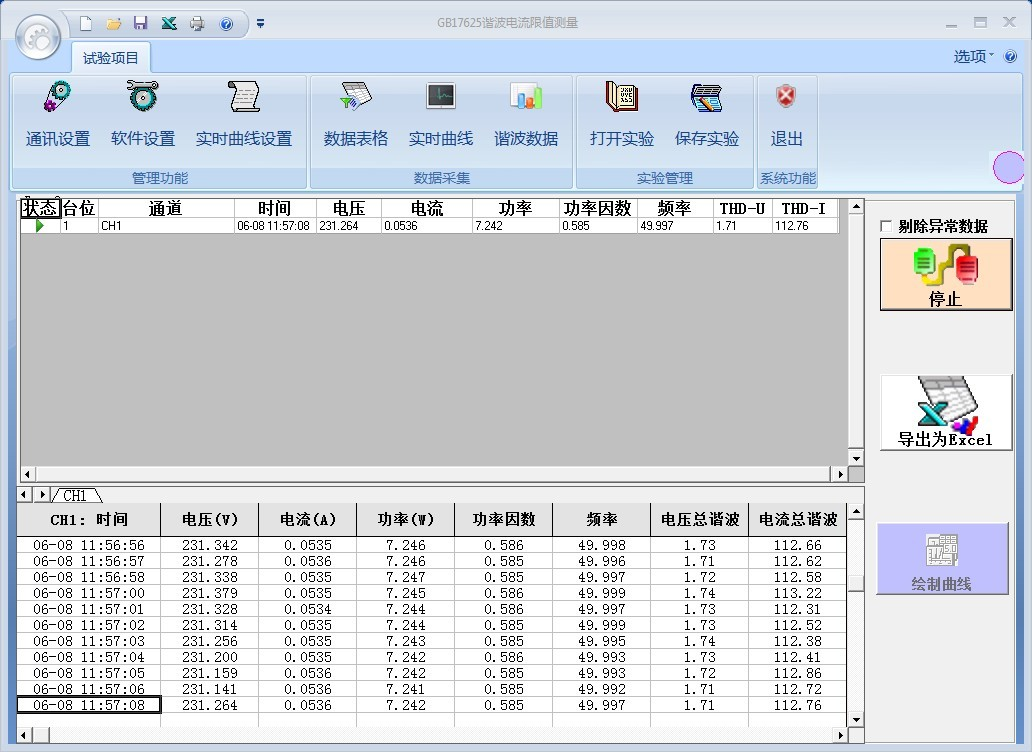Click 打开实验 to open an experiment
This screenshot has width=1032, height=752.
click(x=622, y=116)
